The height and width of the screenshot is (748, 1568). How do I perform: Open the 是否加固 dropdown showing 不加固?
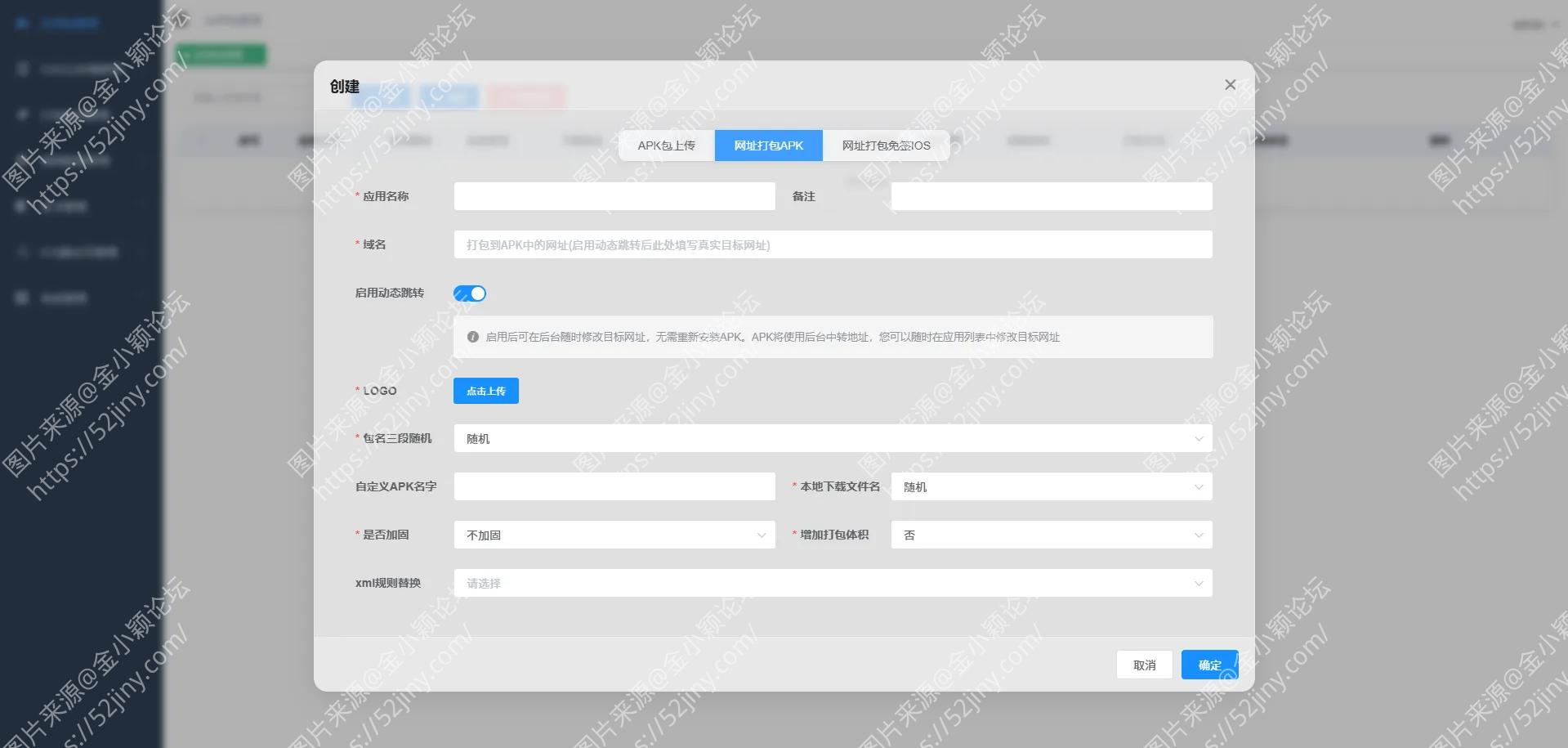point(614,534)
